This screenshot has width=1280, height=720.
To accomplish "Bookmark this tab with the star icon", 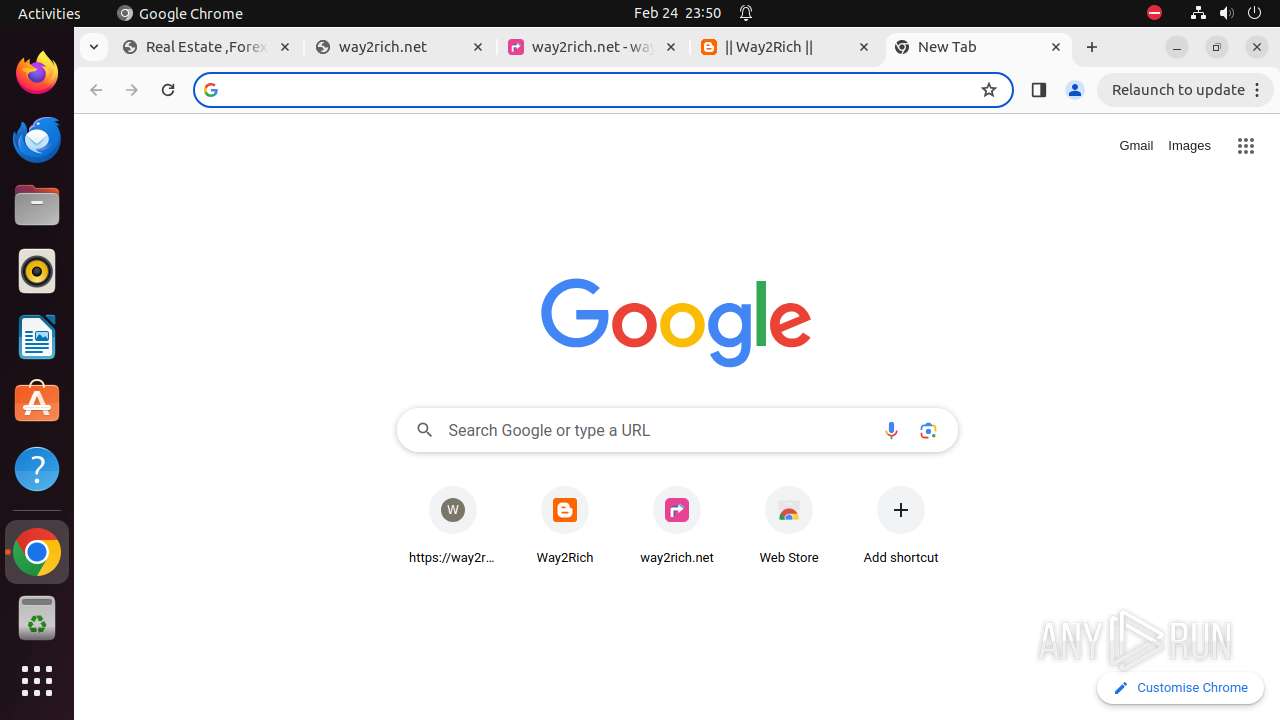I will point(989,90).
